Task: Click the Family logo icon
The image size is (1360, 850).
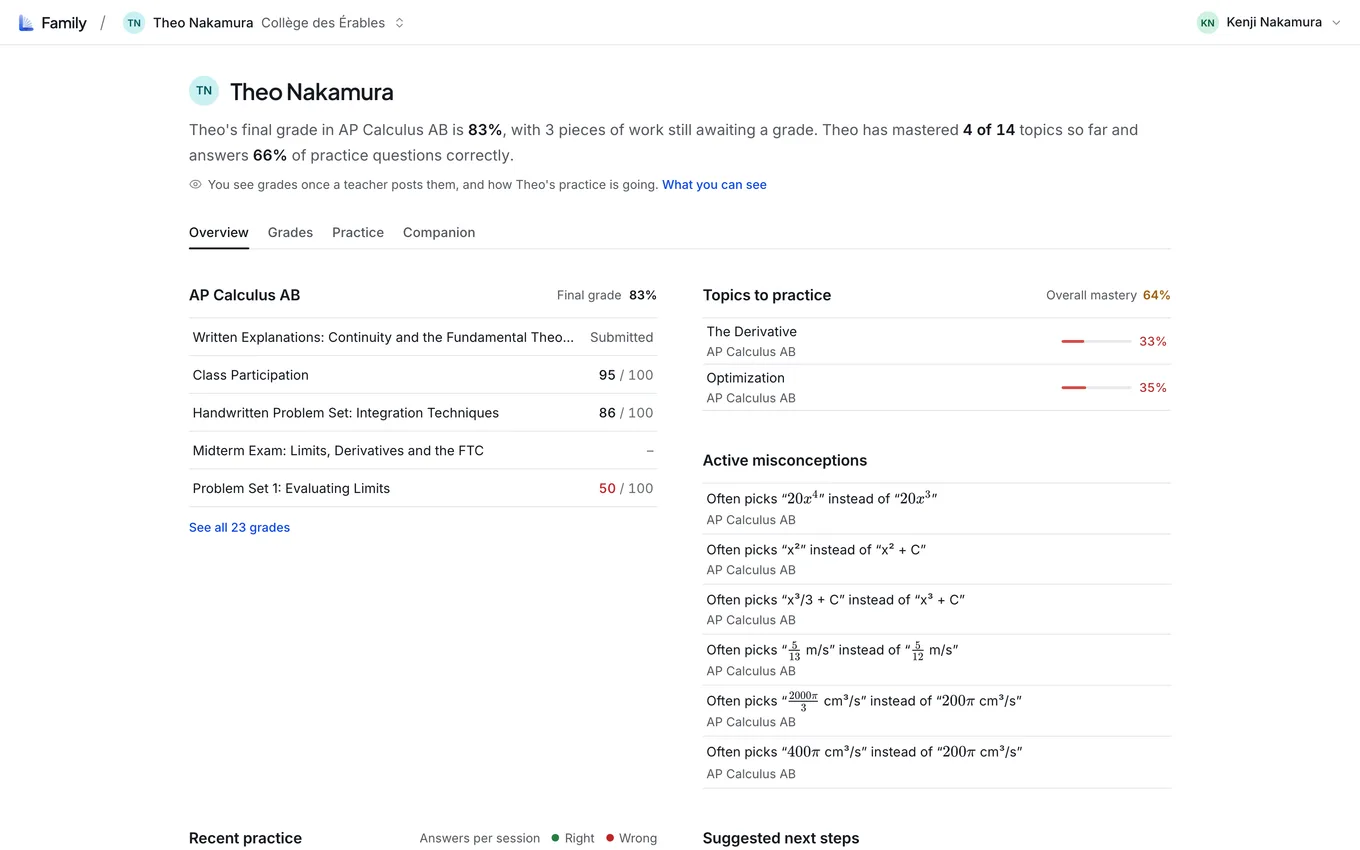Action: [26, 22]
